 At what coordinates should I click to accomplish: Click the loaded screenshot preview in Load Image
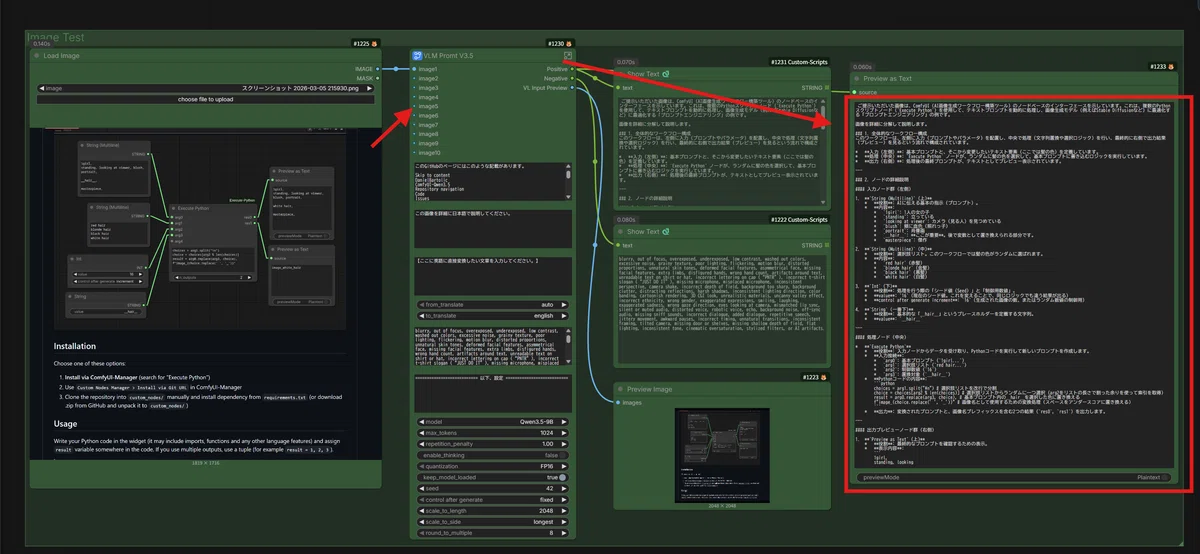coord(206,295)
